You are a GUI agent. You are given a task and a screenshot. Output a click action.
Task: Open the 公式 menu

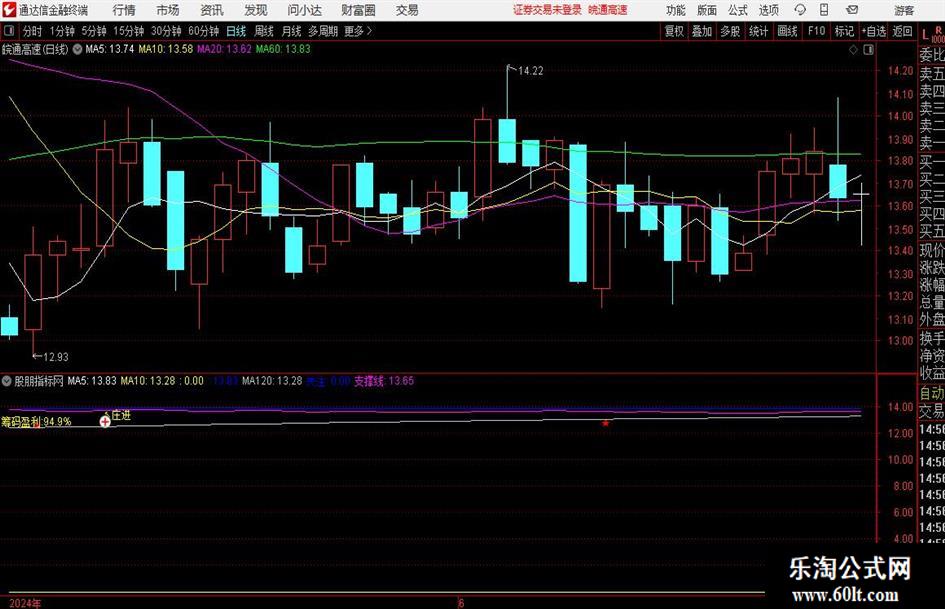(x=737, y=10)
